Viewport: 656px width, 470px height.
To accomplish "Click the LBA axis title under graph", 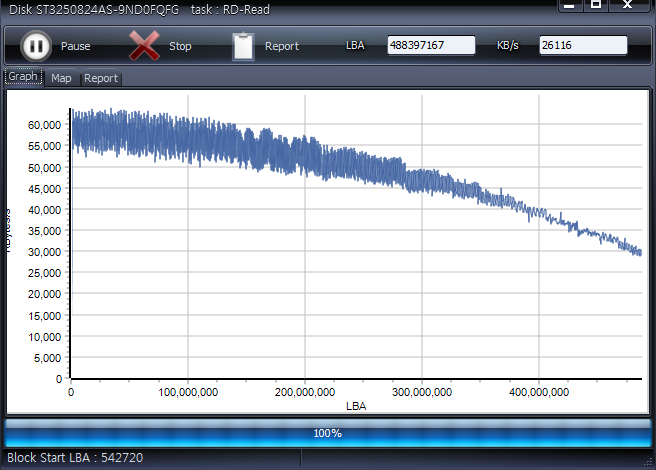I will 356,406.
